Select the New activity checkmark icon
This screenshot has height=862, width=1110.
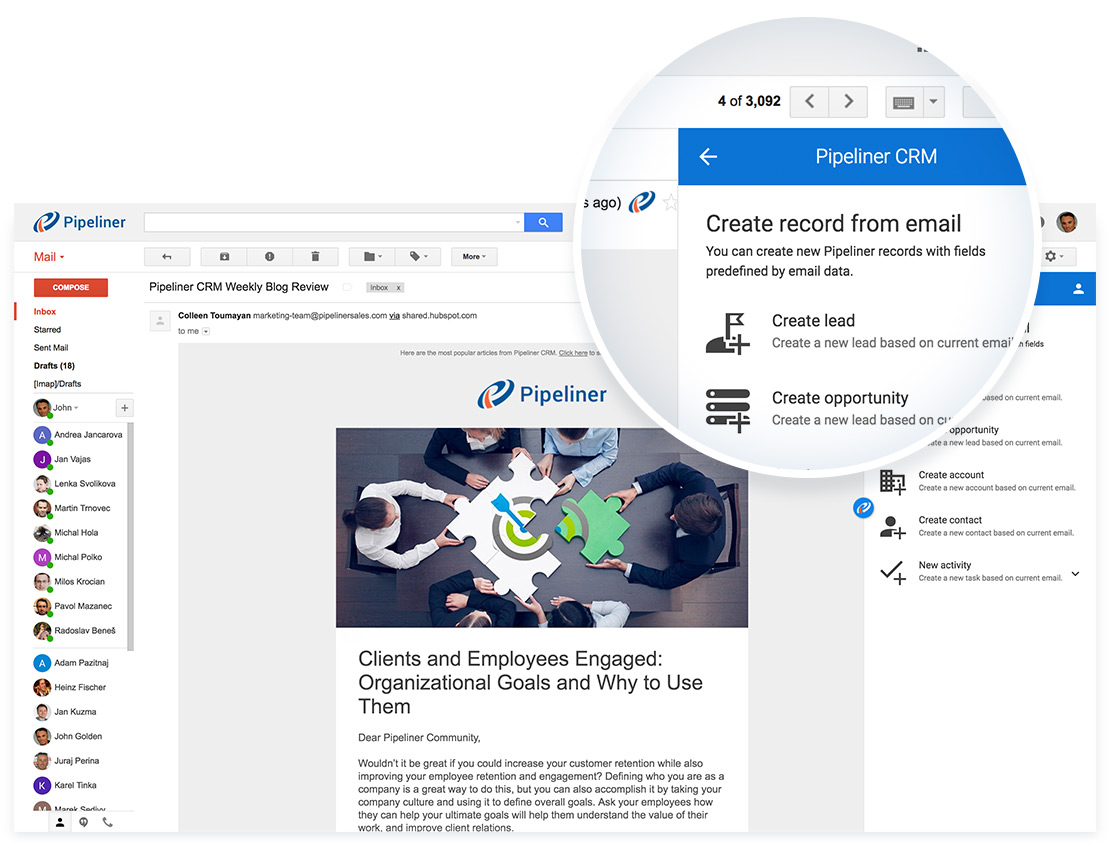893,570
